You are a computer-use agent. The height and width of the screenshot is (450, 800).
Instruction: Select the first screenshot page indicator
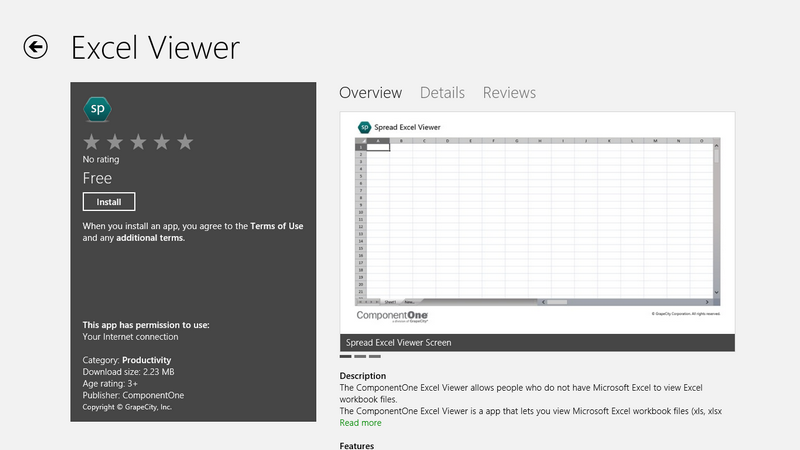tap(346, 356)
